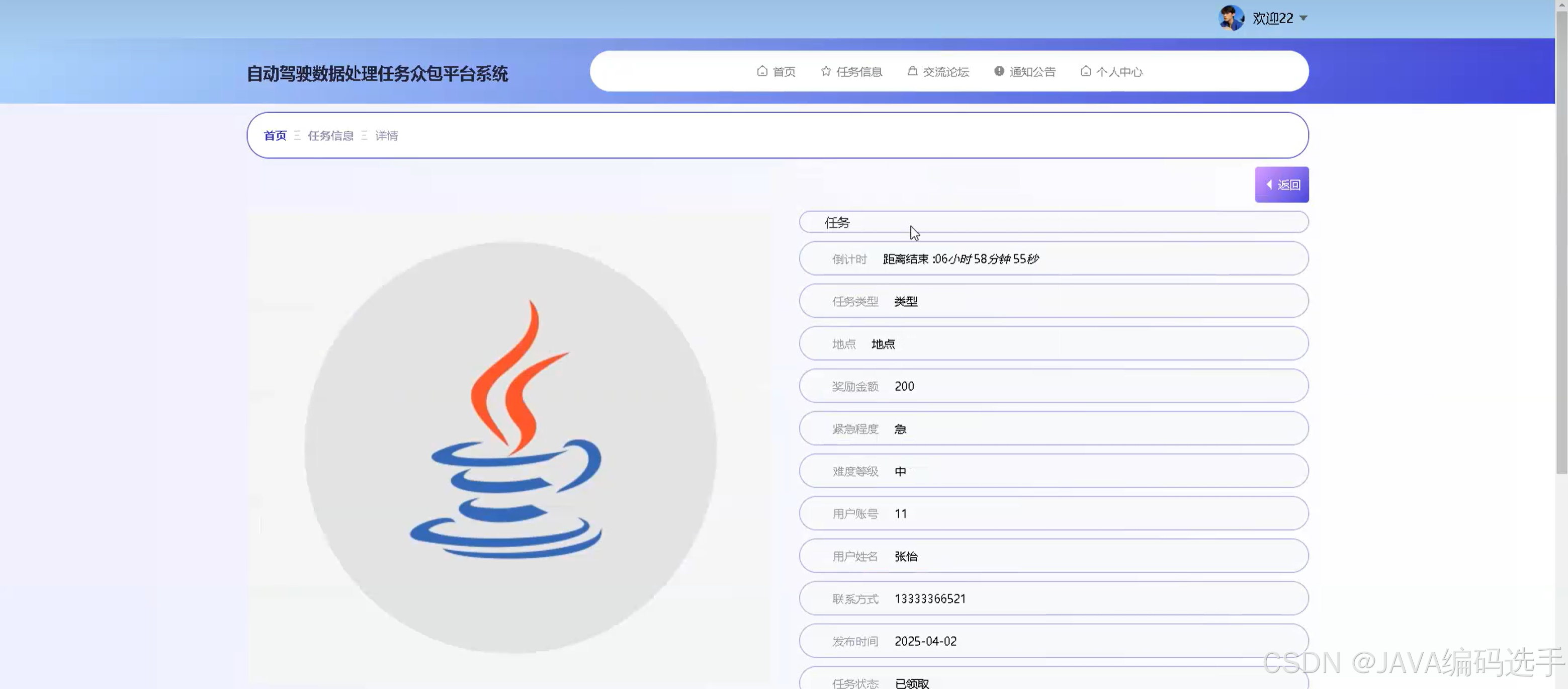Click the bag icon beside 交流论坛
This screenshot has height=689, width=1568.
tap(912, 71)
